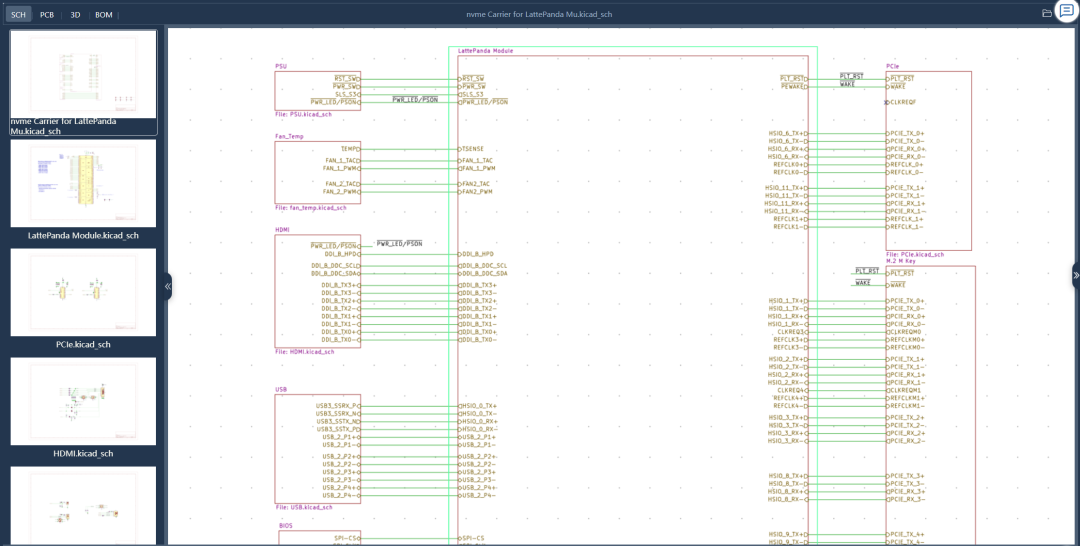Screen dimensions: 1080x546
Task: Open the HDMI.kicad_sch sheet thumbnail
Action: tap(83, 408)
